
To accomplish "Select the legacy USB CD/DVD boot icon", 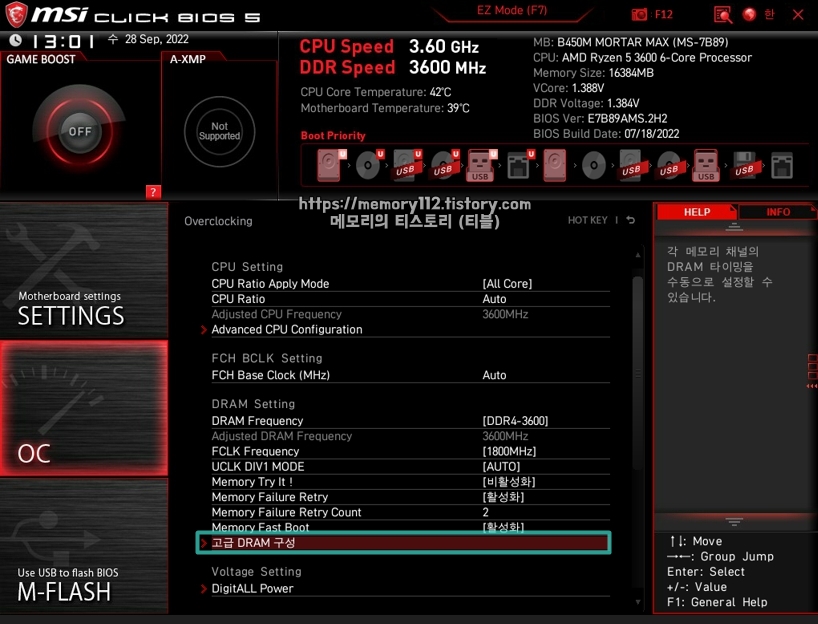I will click(x=669, y=165).
